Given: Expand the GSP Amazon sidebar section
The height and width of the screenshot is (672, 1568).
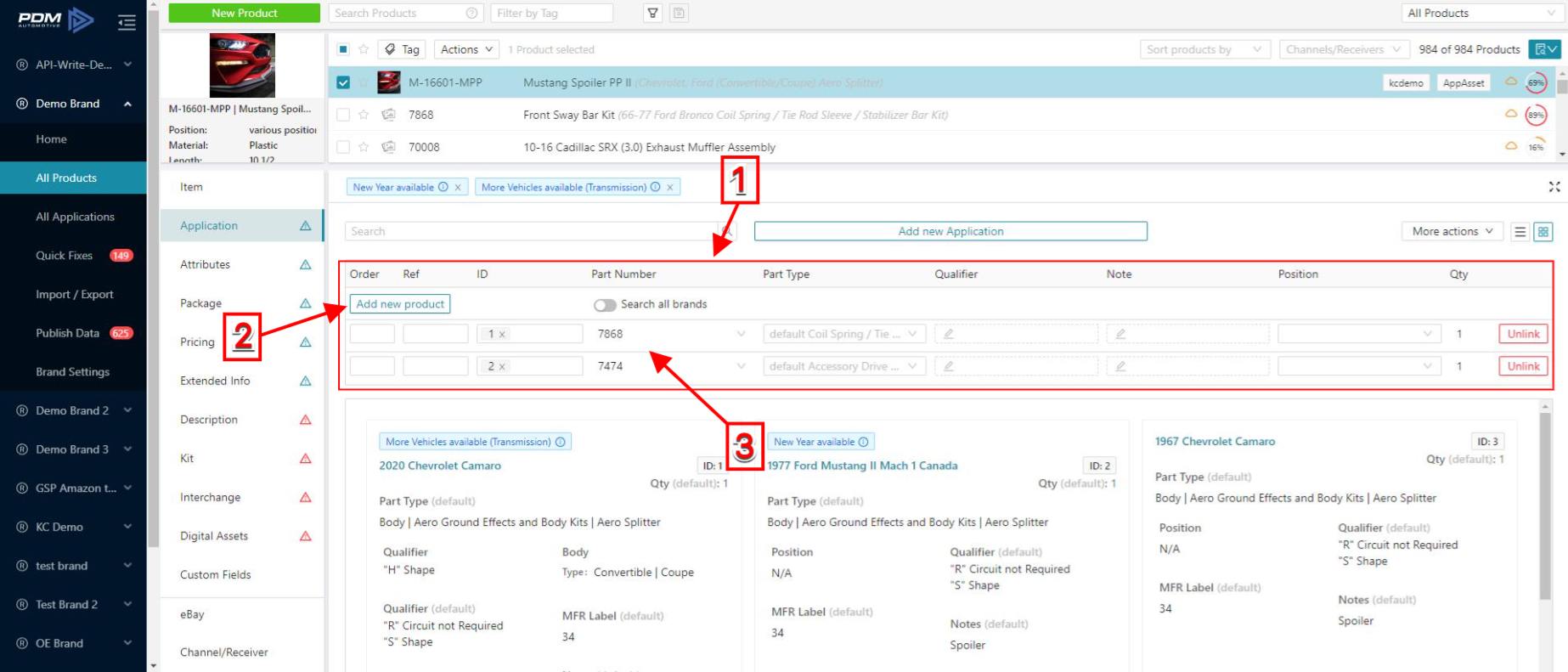Looking at the screenshot, I should [127, 488].
